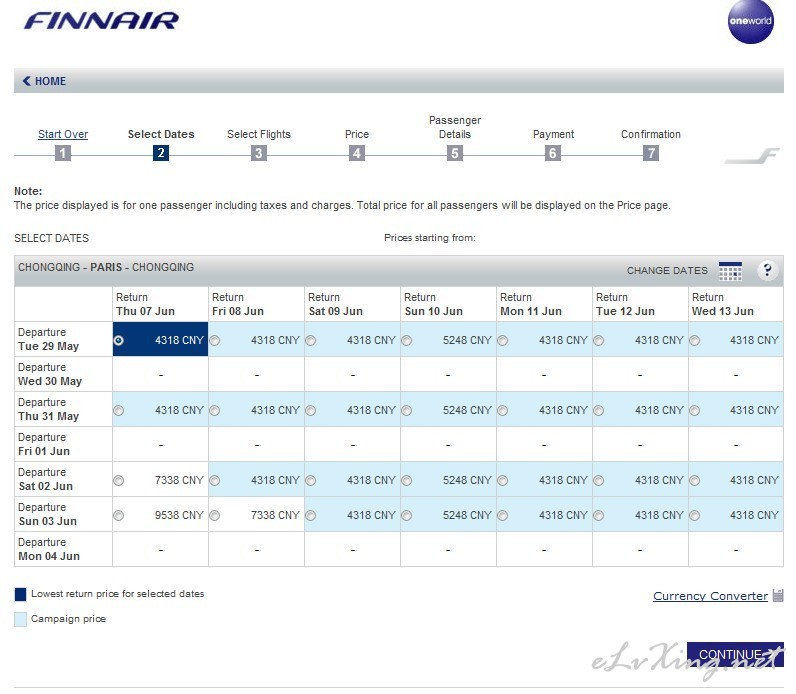This screenshot has width=796, height=694.
Task: Select Tue 29 May, return Sun 10 Jun radio
Action: (407, 340)
